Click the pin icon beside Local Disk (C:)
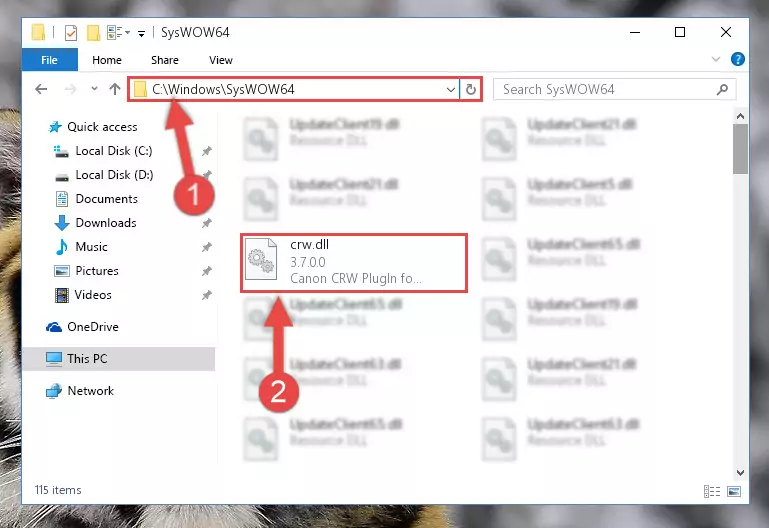Image resolution: width=769 pixels, height=528 pixels. coord(206,151)
